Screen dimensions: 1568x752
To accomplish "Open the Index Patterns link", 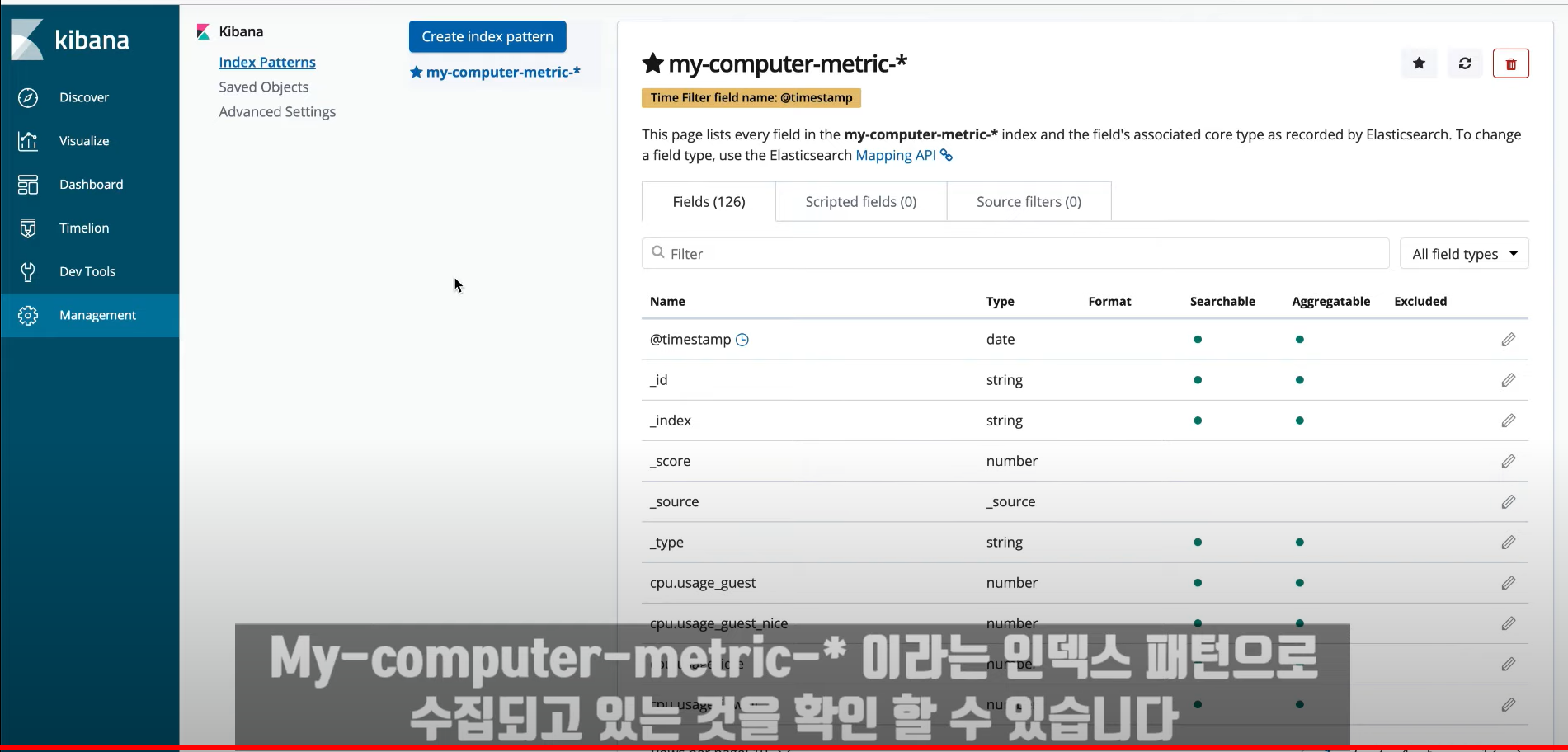I will (x=267, y=63).
